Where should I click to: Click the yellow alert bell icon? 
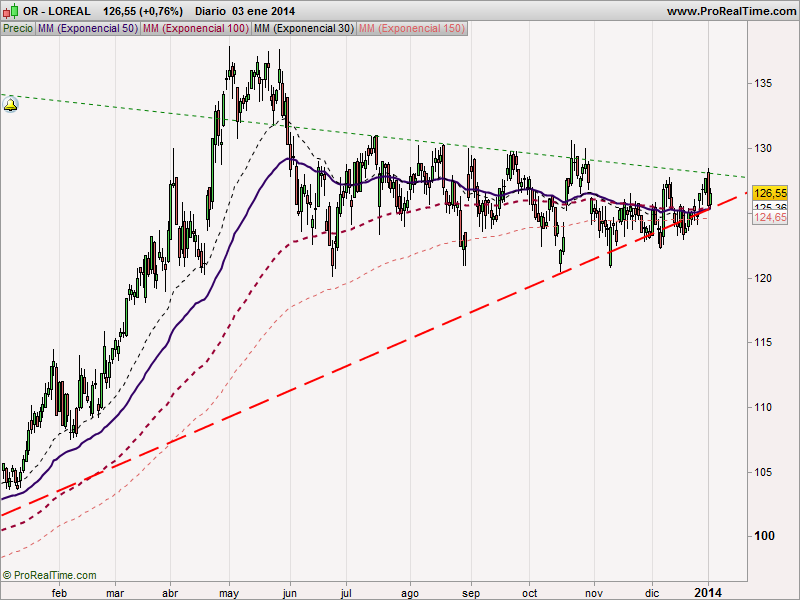coord(10,105)
